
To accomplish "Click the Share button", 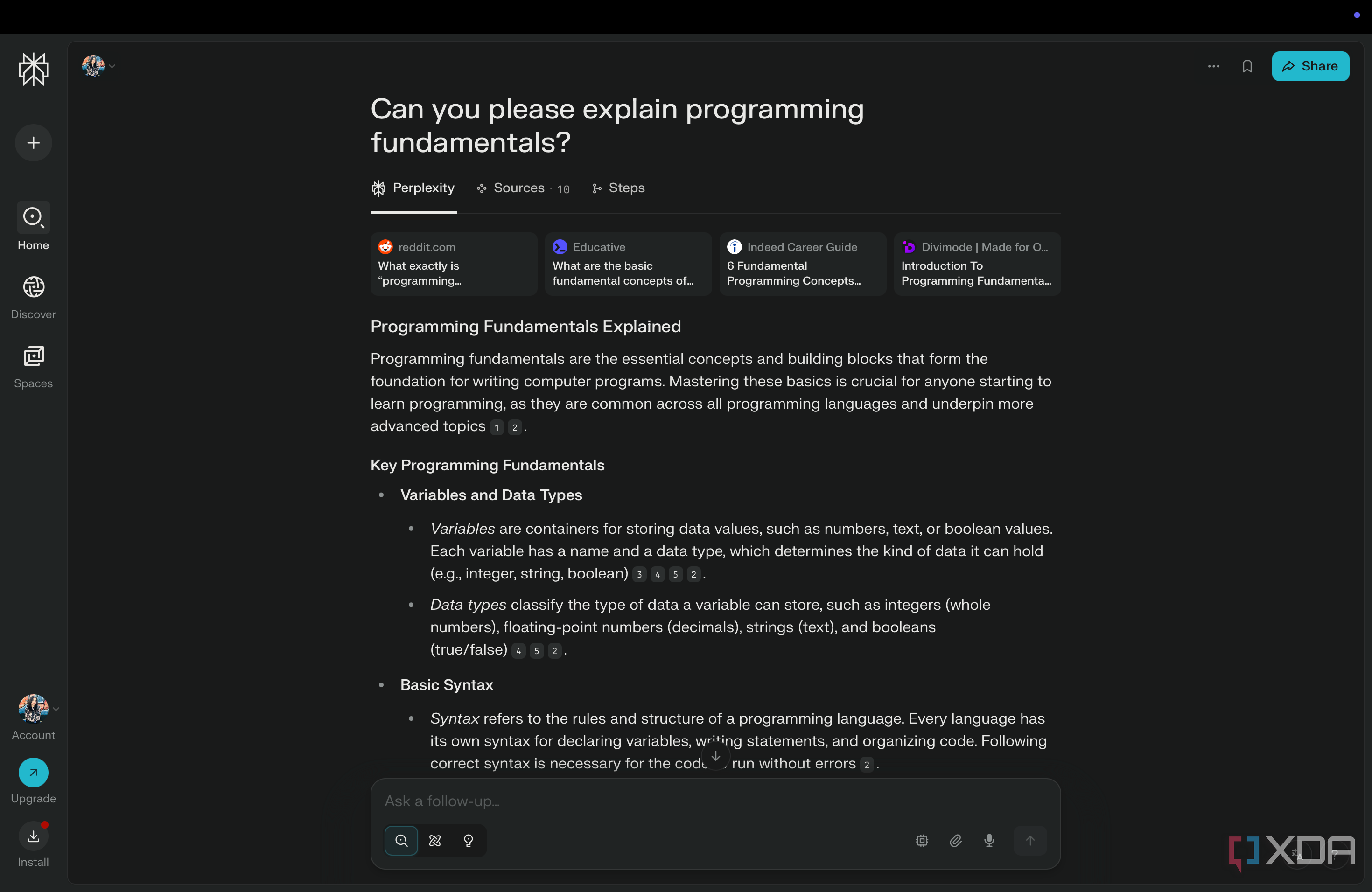I will 1310,66.
